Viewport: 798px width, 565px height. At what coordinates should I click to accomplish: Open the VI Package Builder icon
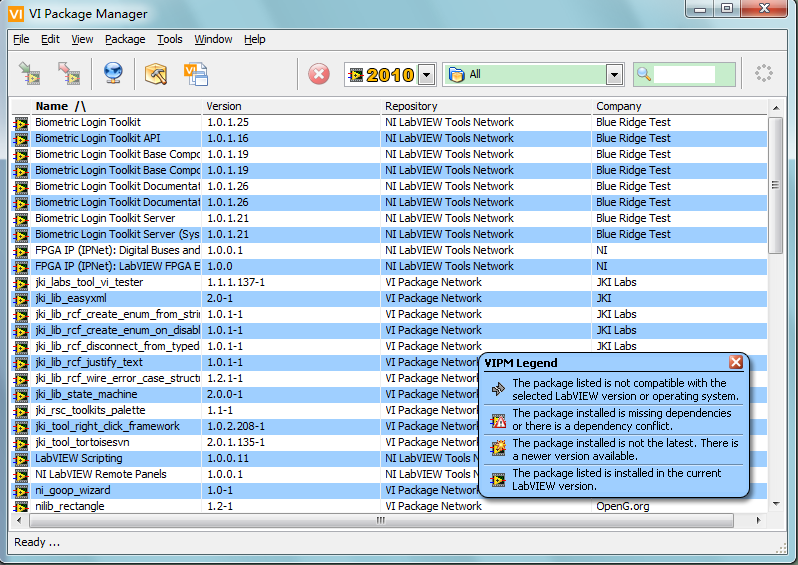tap(156, 74)
